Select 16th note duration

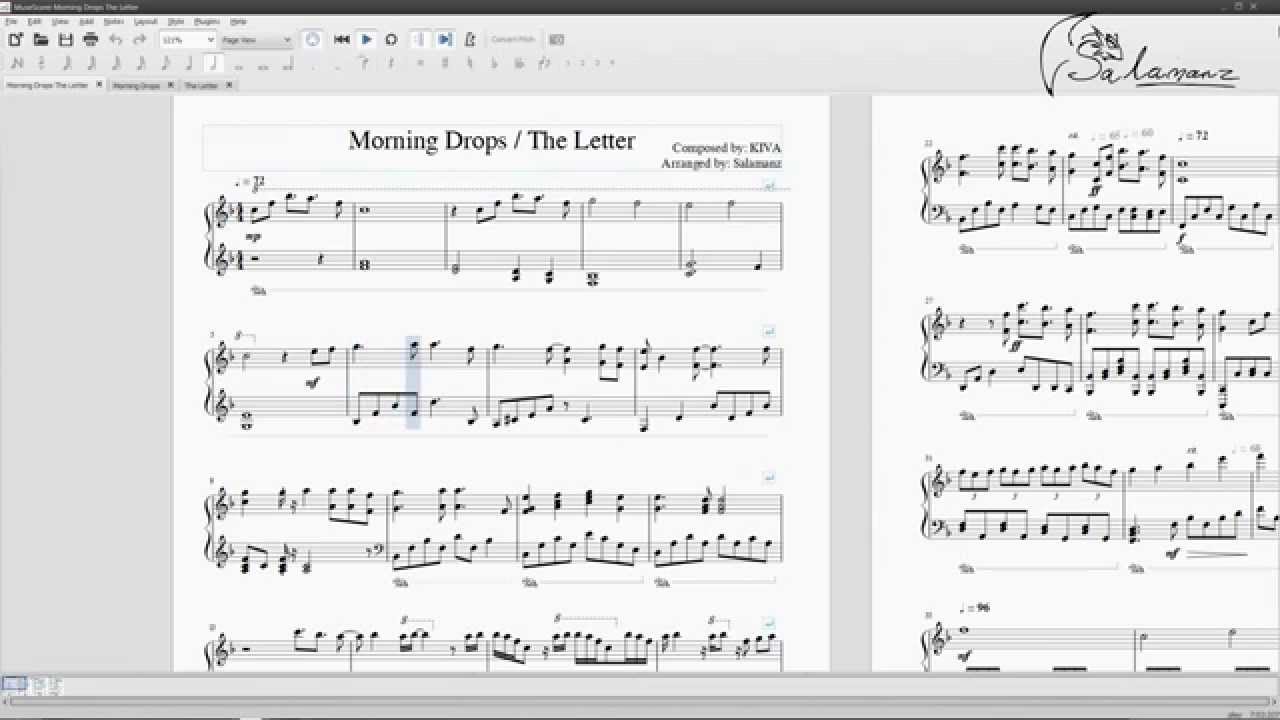pyautogui.click(x=141, y=63)
